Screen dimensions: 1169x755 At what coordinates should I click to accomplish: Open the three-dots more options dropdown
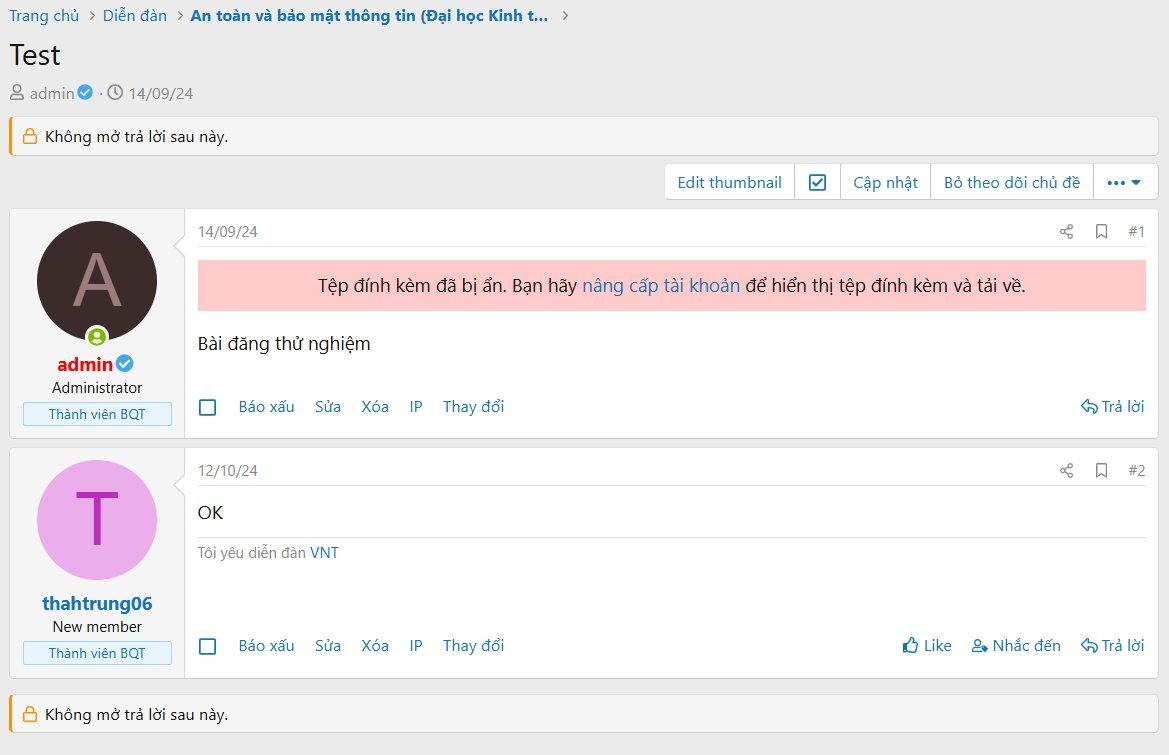click(x=1125, y=183)
